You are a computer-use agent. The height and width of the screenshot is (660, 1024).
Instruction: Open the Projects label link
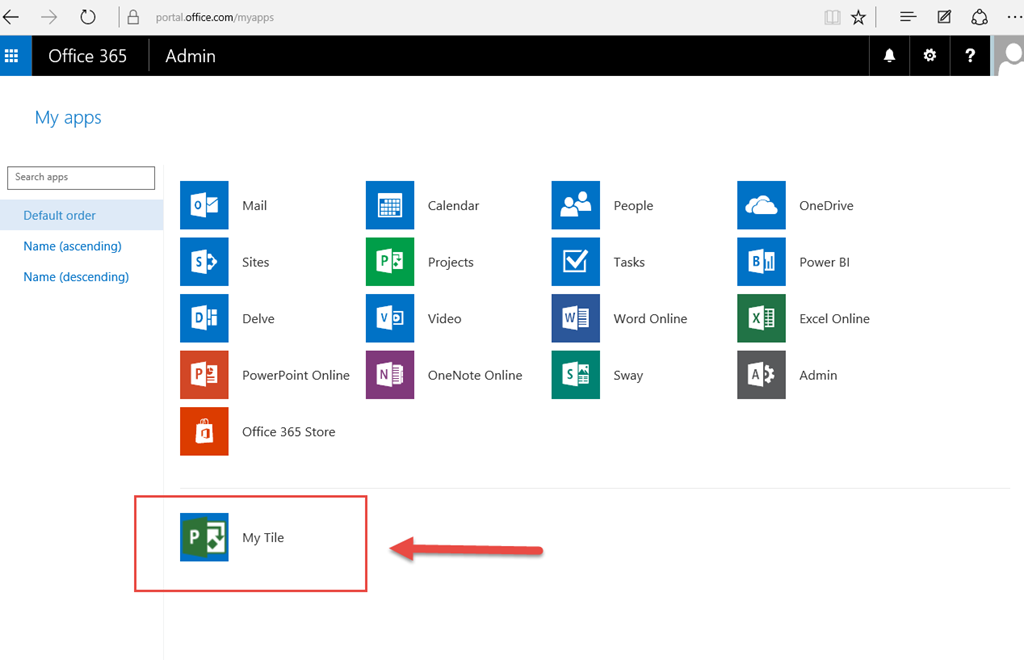point(451,262)
